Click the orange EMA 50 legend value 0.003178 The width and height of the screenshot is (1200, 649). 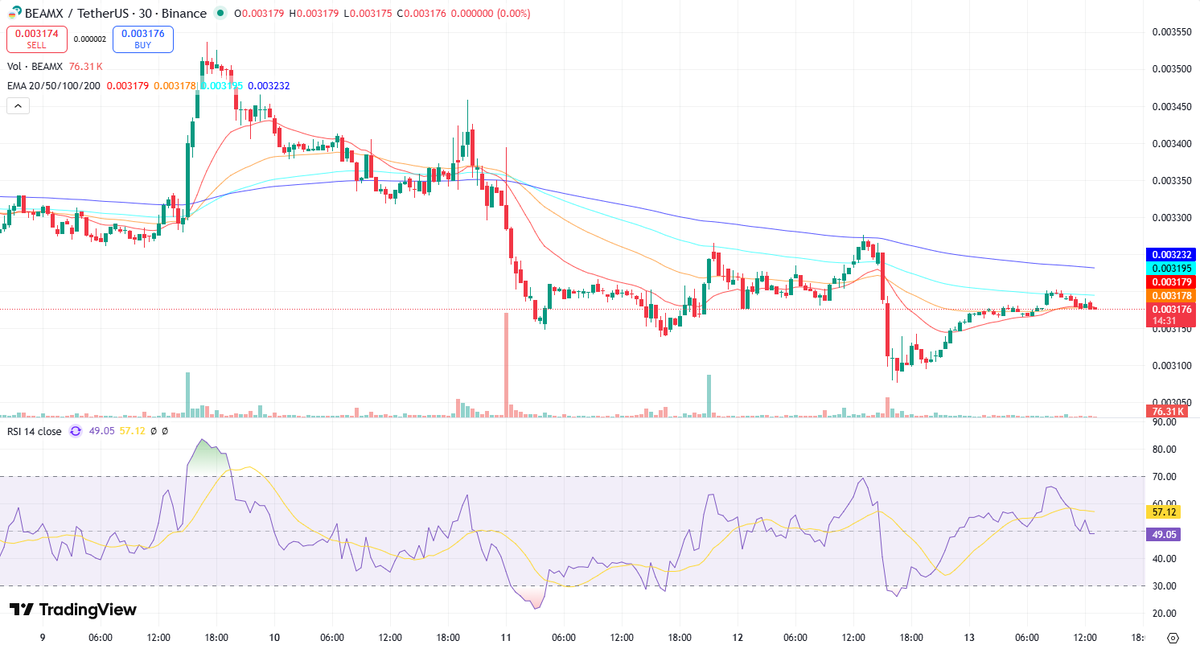pos(175,86)
